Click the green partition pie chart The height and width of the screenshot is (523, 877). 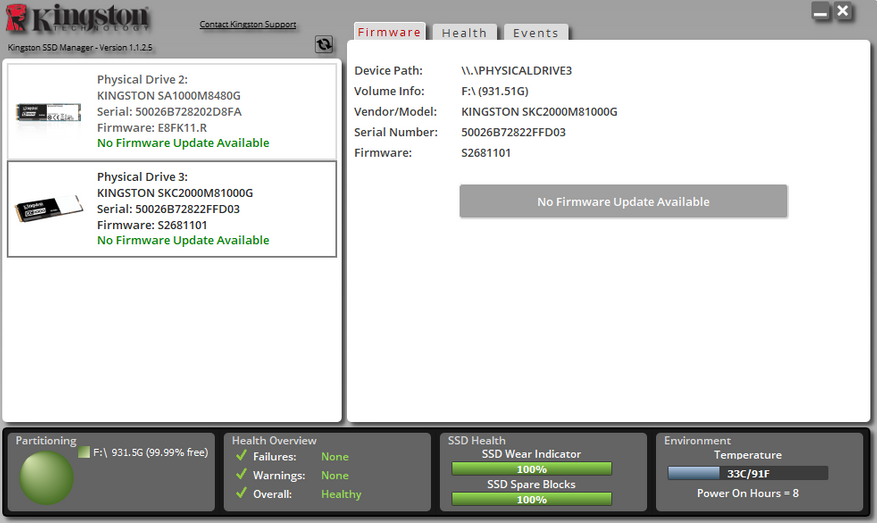pos(46,478)
